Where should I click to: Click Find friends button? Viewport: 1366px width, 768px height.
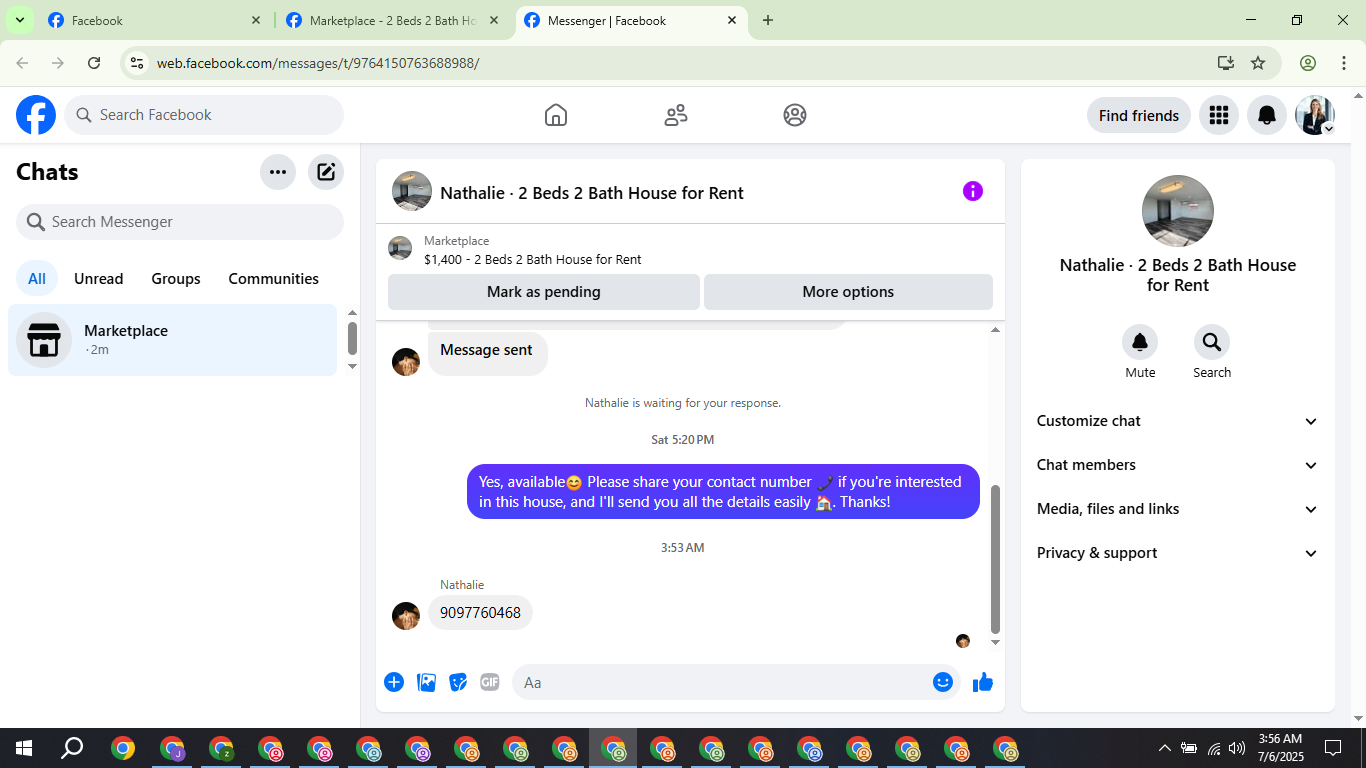pos(1139,115)
